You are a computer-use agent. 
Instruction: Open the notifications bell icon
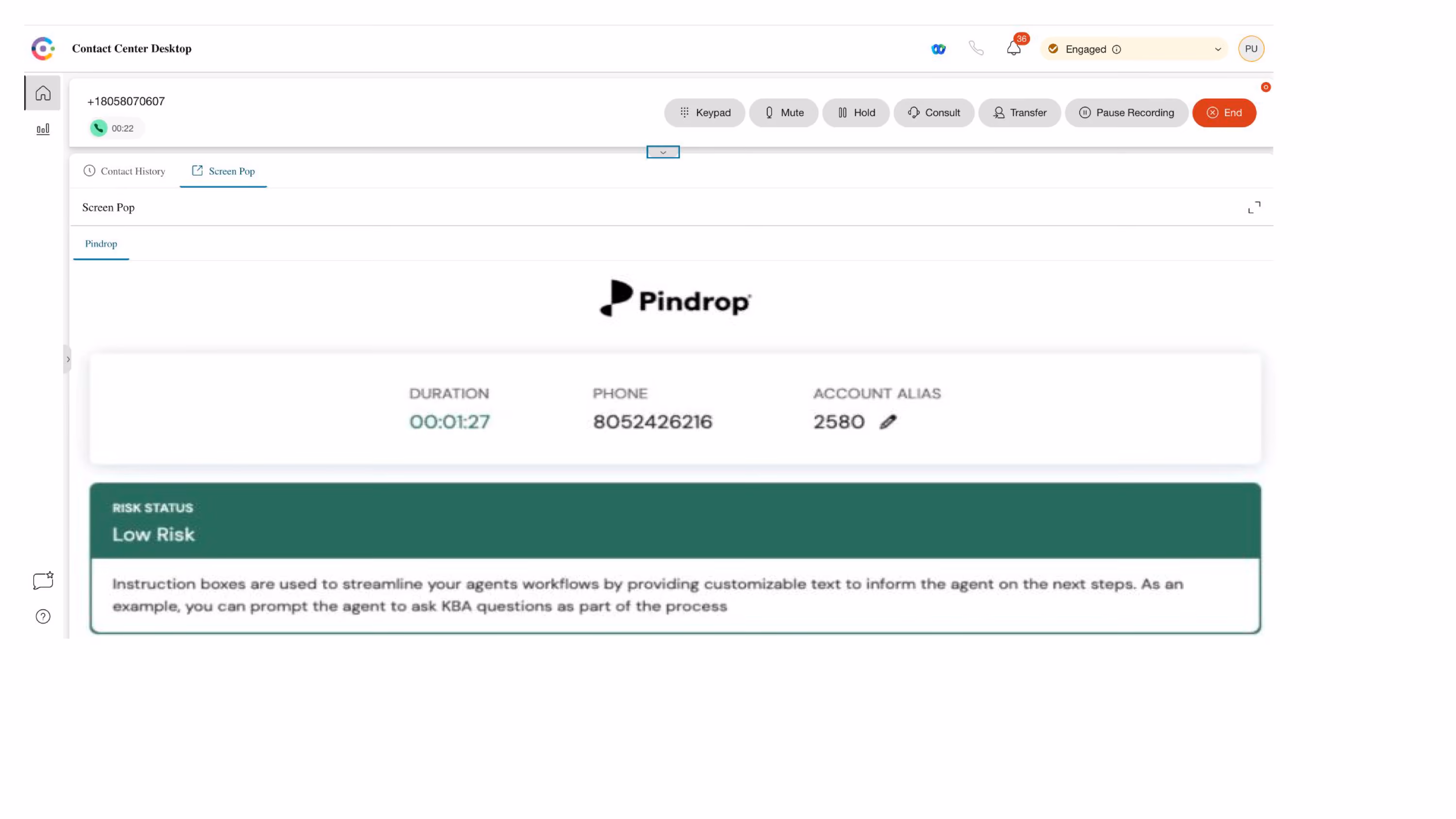(1014, 49)
